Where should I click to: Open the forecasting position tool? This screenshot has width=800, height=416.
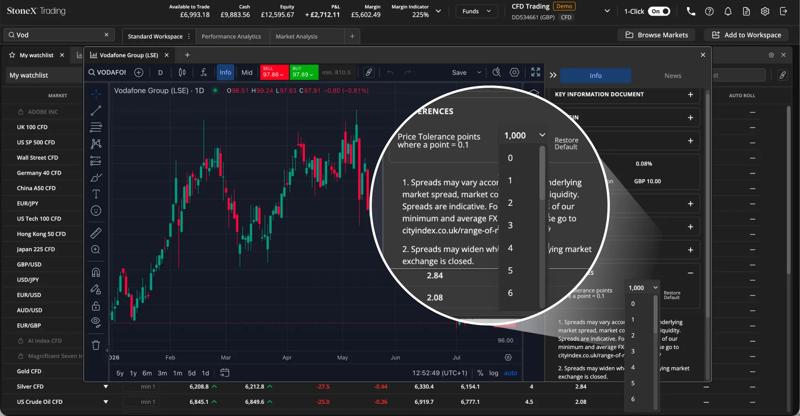[x=96, y=161]
